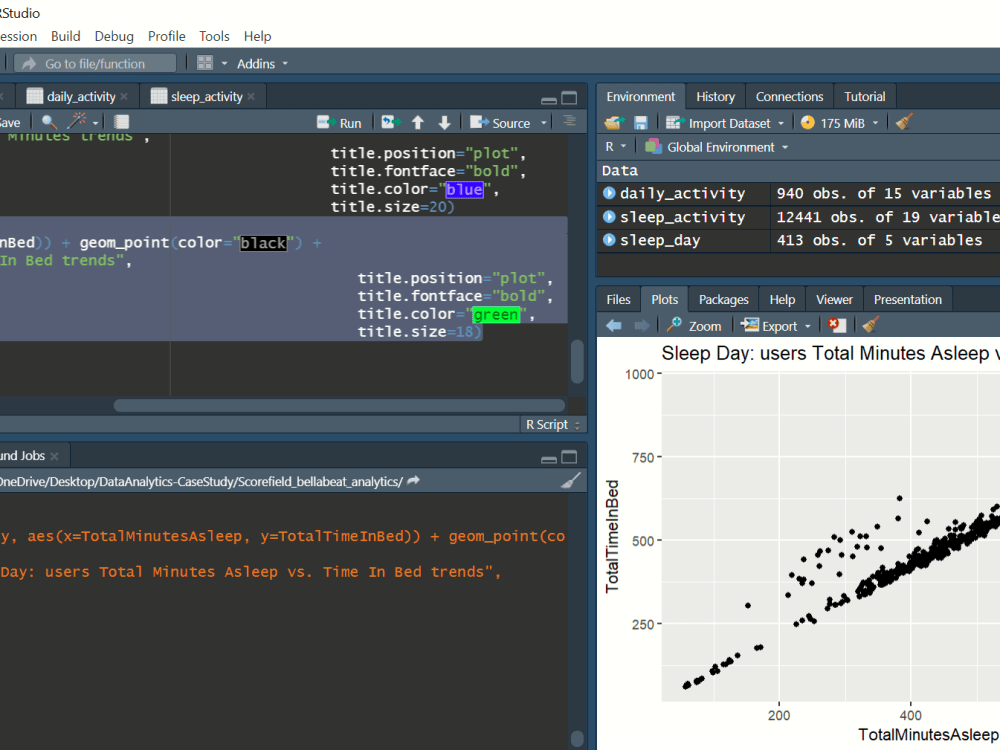The image size is (1000, 750).
Task: Open the Source options dropdown arrow
Action: 544,122
